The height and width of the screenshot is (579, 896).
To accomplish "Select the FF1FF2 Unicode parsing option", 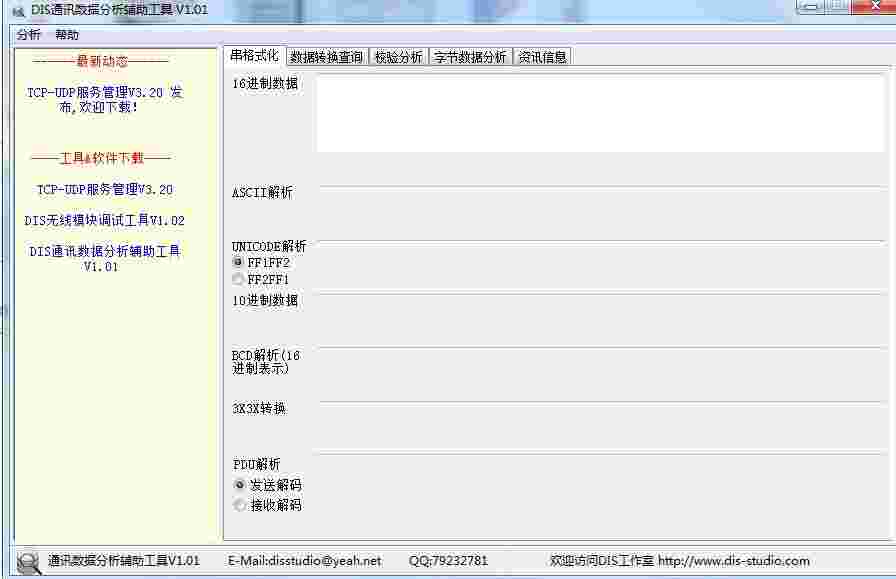I will point(238,263).
